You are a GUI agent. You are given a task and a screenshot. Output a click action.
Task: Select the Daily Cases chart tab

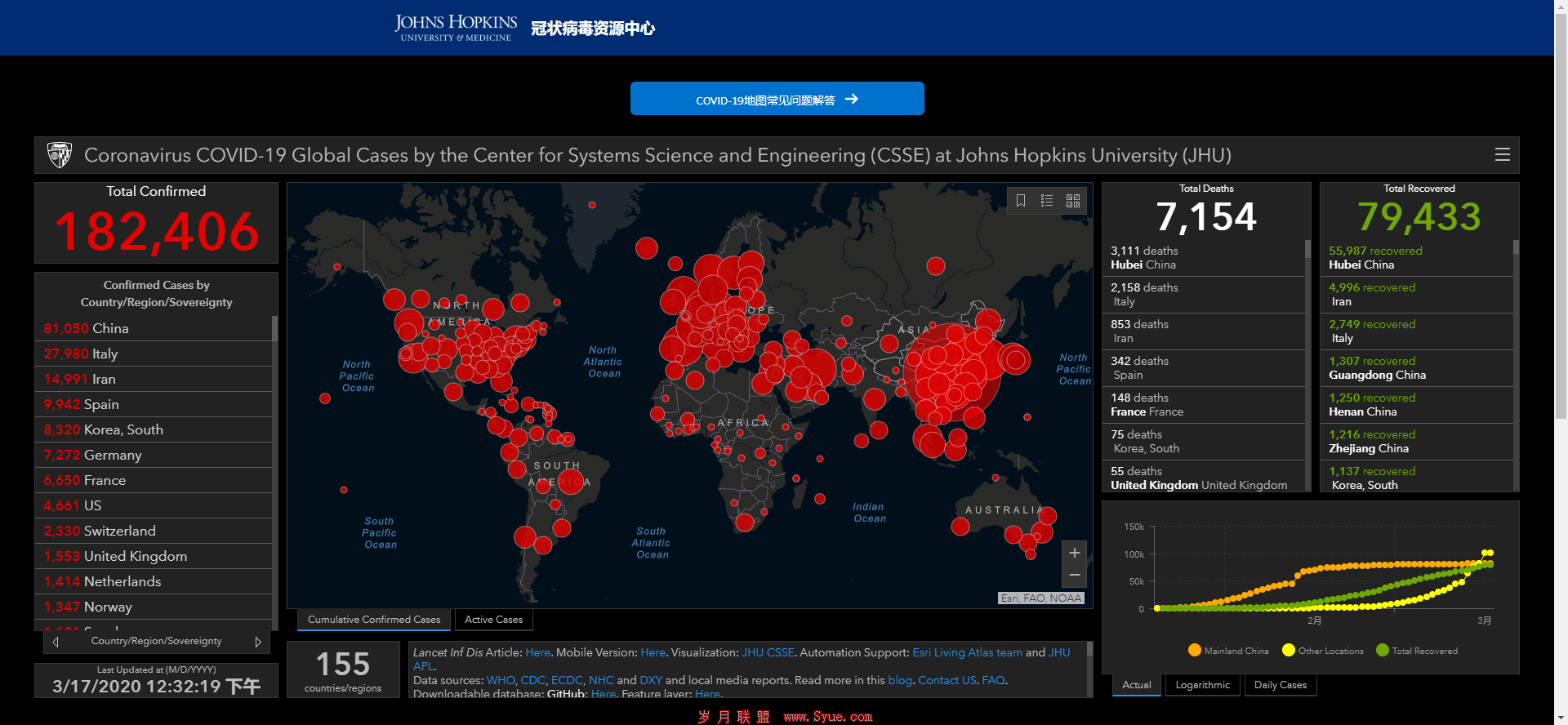click(x=1280, y=685)
